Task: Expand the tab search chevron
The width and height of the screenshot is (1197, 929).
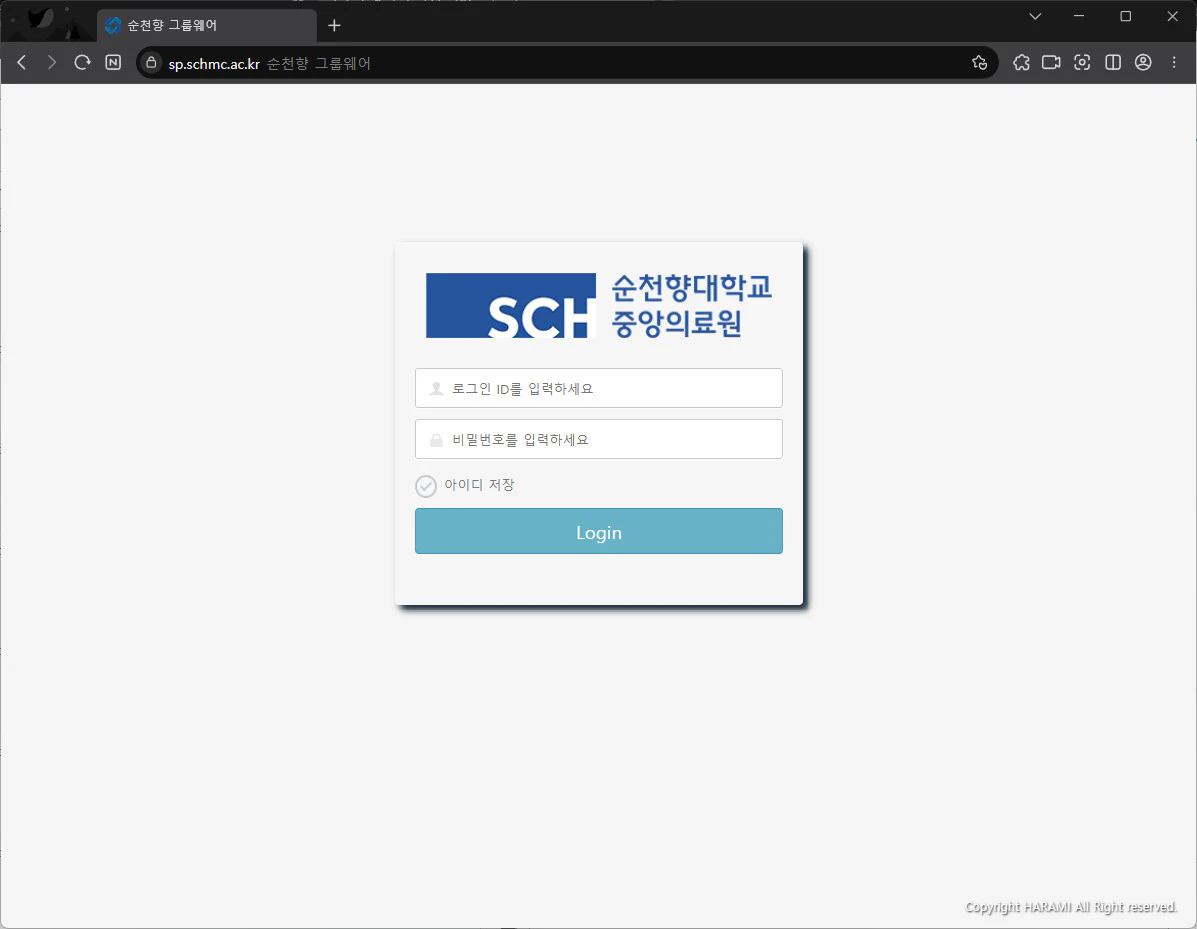Action: pos(1035,17)
